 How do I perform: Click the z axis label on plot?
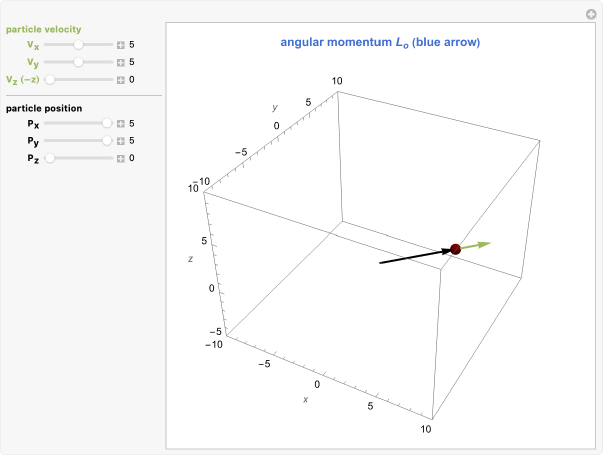[190, 259]
